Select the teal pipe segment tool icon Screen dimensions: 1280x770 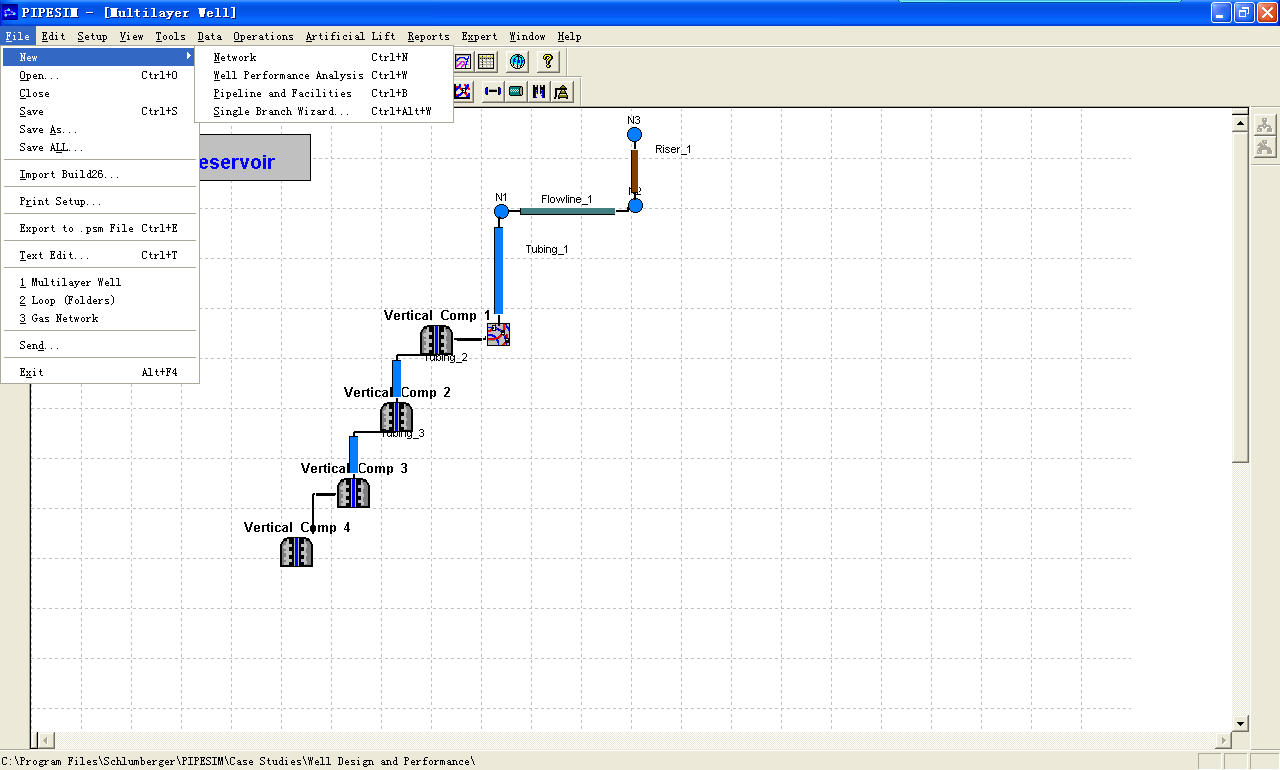coord(516,91)
